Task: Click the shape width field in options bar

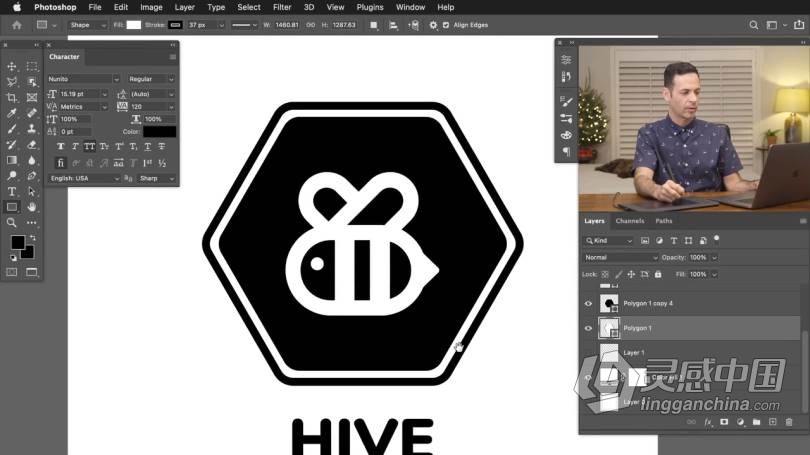Action: (x=287, y=25)
